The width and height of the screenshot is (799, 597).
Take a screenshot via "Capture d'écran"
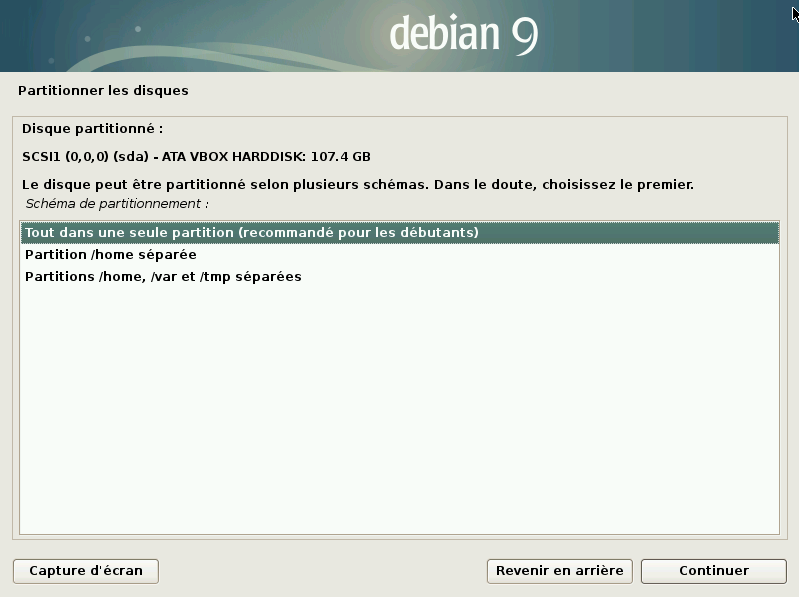pos(86,571)
